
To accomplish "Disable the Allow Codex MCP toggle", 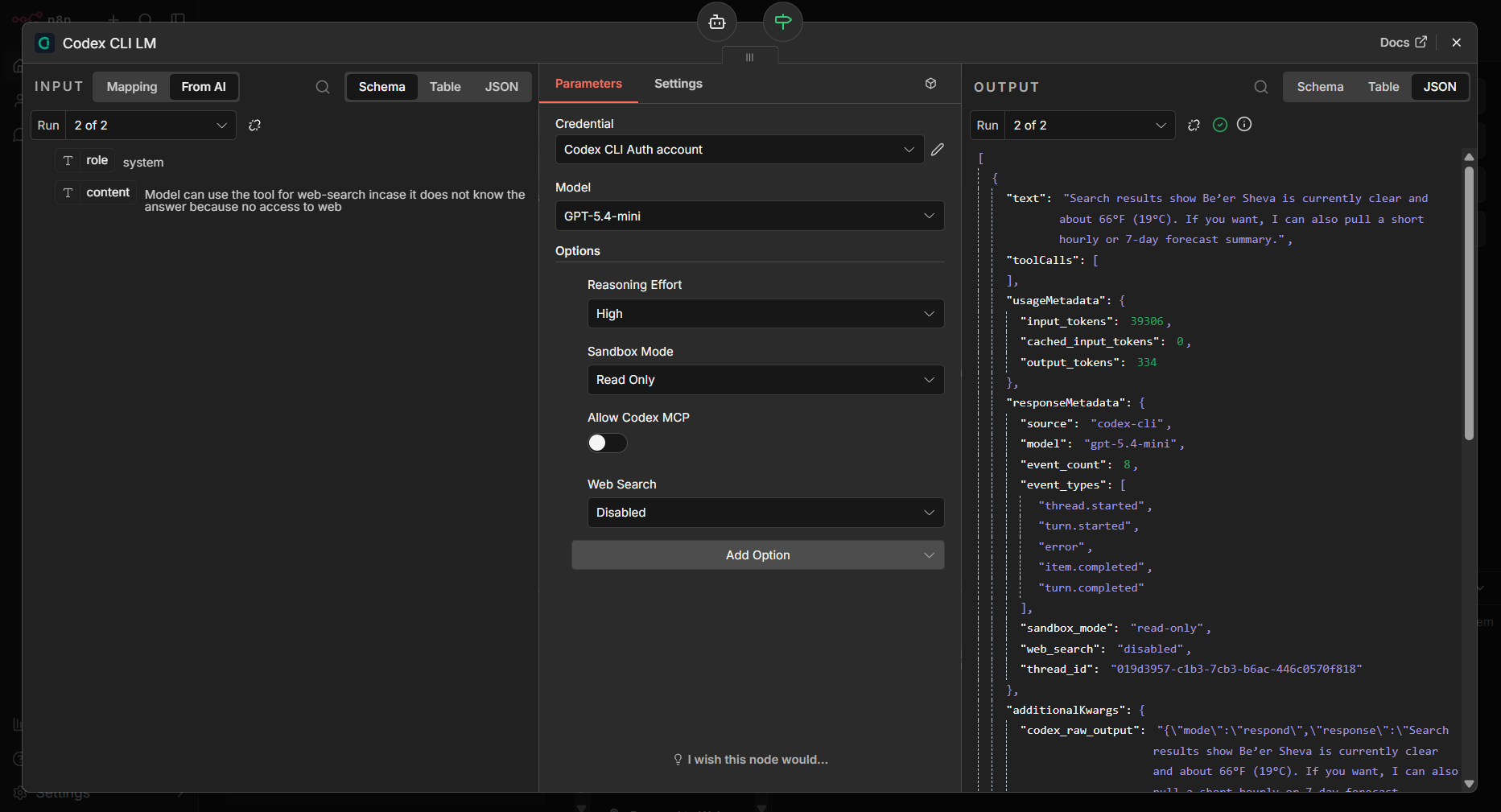I will (x=607, y=443).
